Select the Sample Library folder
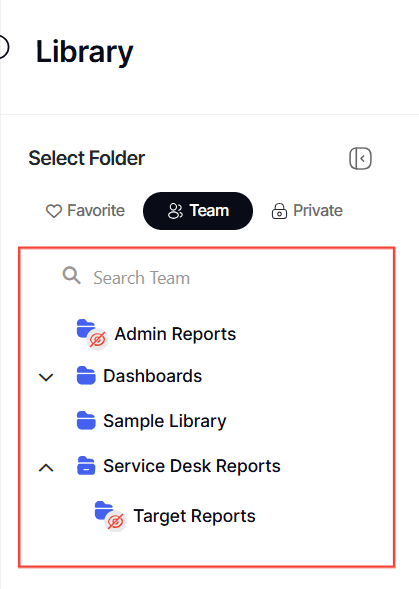 pos(165,421)
